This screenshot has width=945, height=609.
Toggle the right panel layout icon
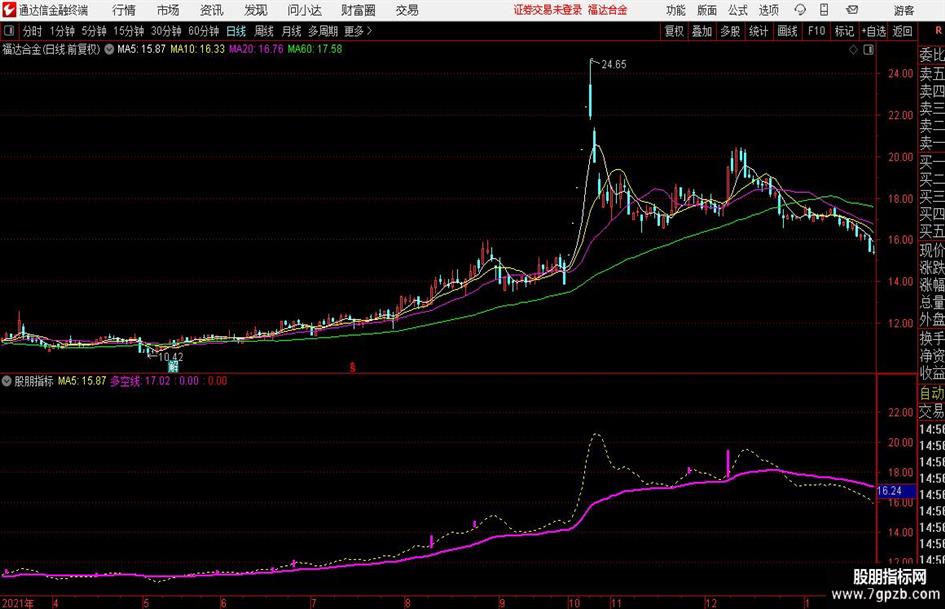pyautogui.click(x=868, y=50)
